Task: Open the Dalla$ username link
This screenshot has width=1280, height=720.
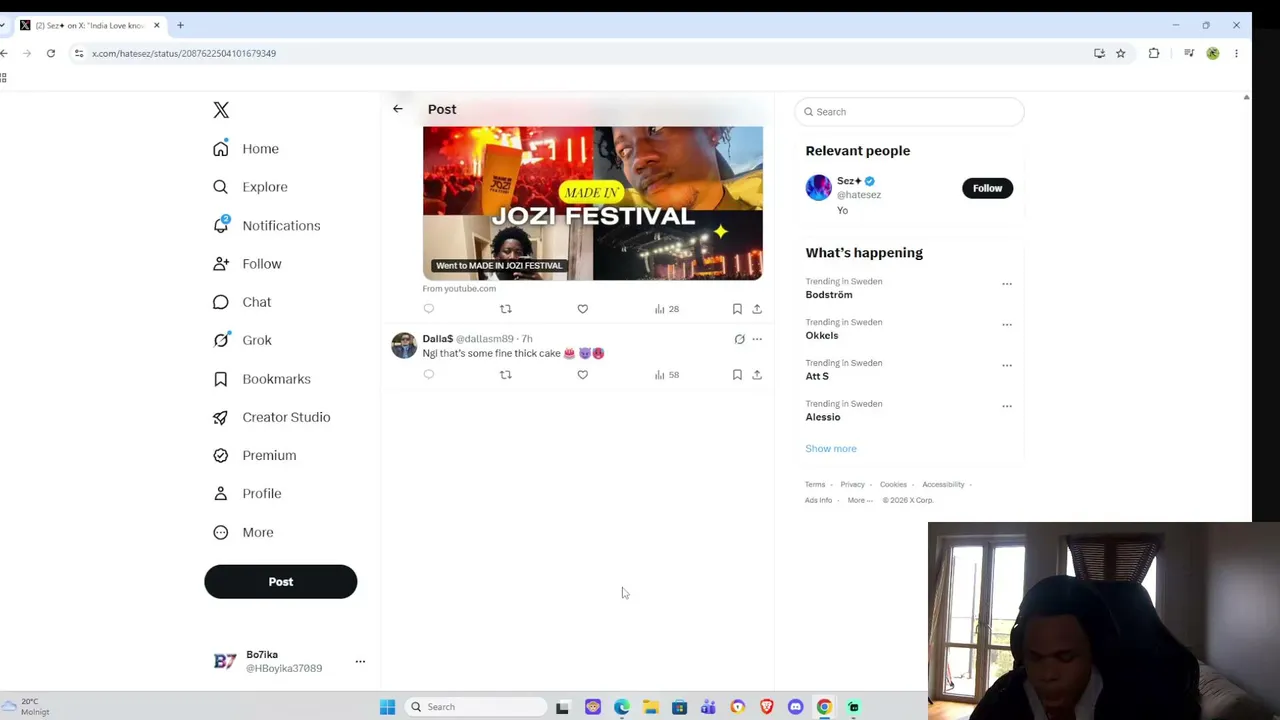Action: click(x=438, y=339)
